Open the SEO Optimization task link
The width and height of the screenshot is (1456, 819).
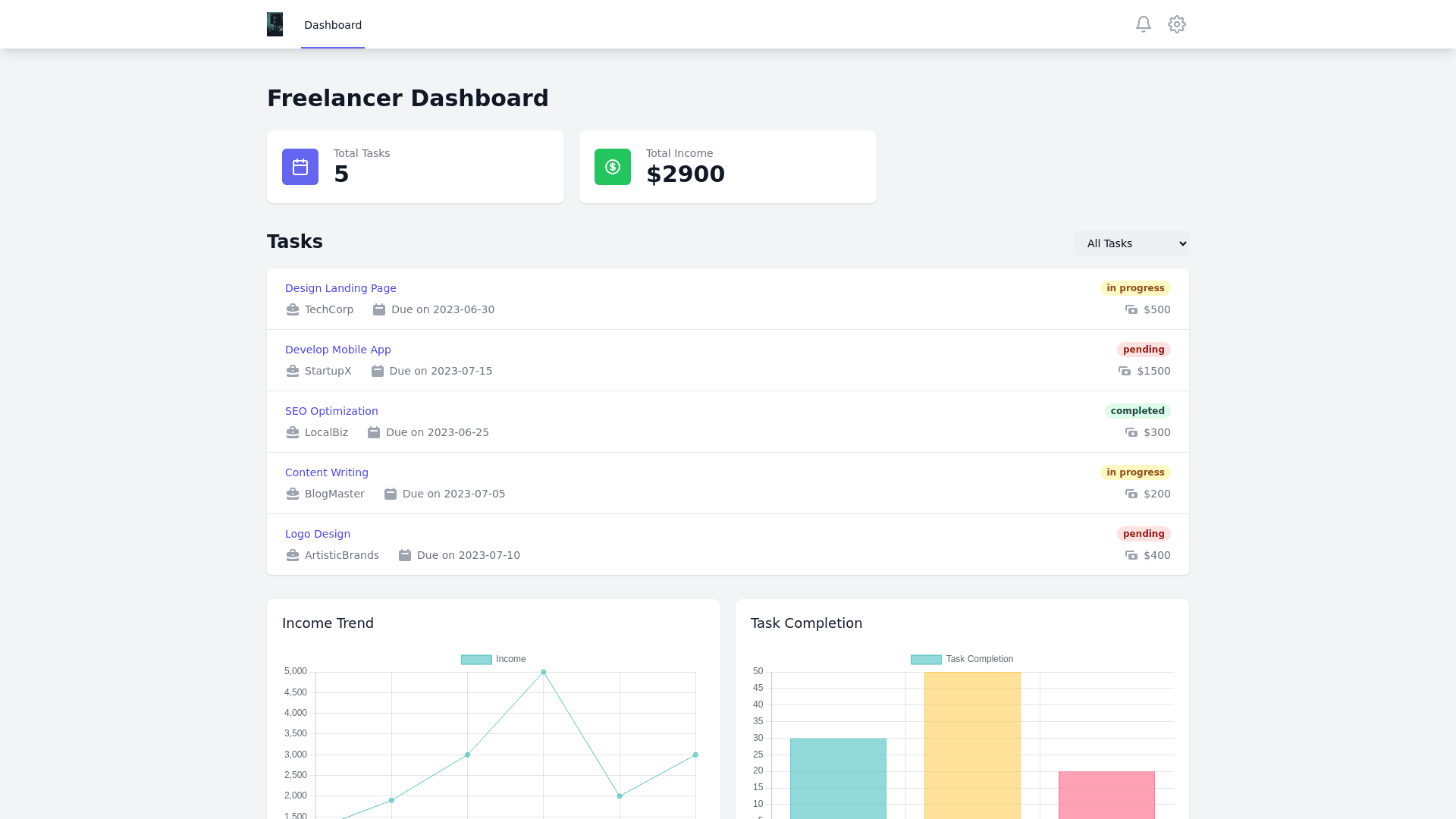331,411
